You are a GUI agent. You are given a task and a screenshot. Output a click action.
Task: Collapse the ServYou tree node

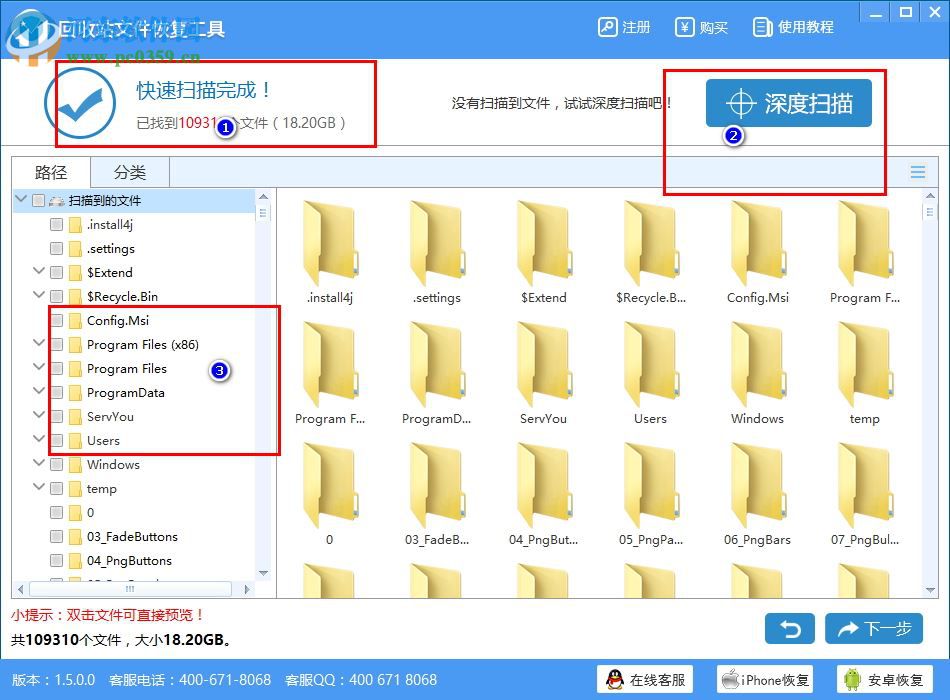(x=39, y=416)
